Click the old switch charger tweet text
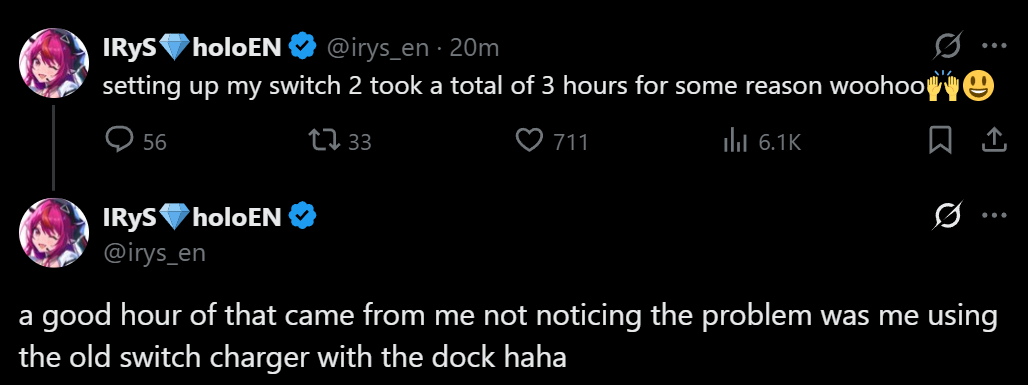 (x=508, y=337)
